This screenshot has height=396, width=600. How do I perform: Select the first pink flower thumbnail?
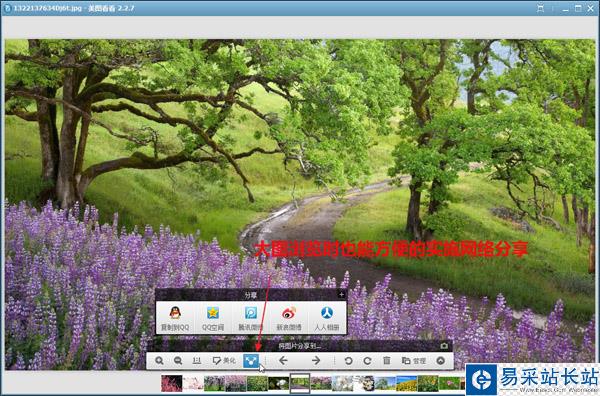(x=172, y=383)
